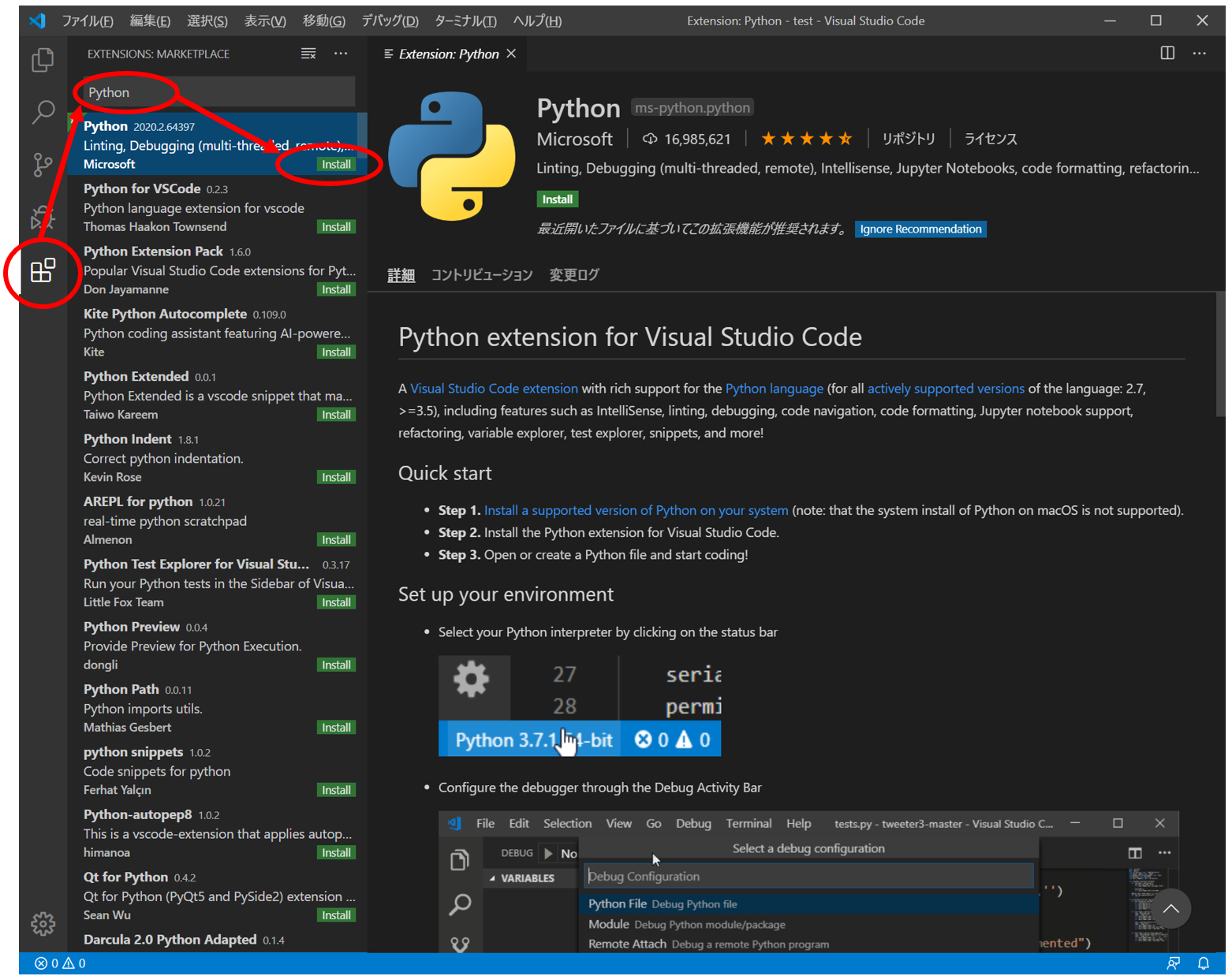
Task: Open the 選択(S) menu
Action: (x=207, y=20)
